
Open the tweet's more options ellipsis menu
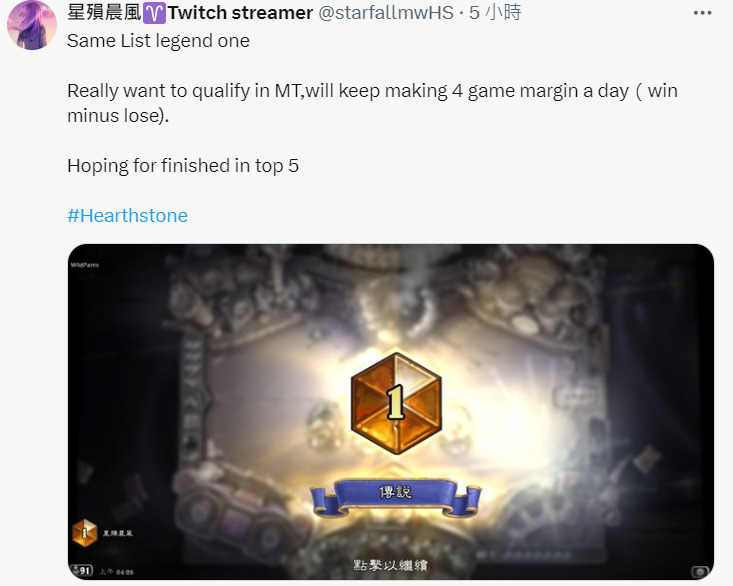[x=702, y=13]
